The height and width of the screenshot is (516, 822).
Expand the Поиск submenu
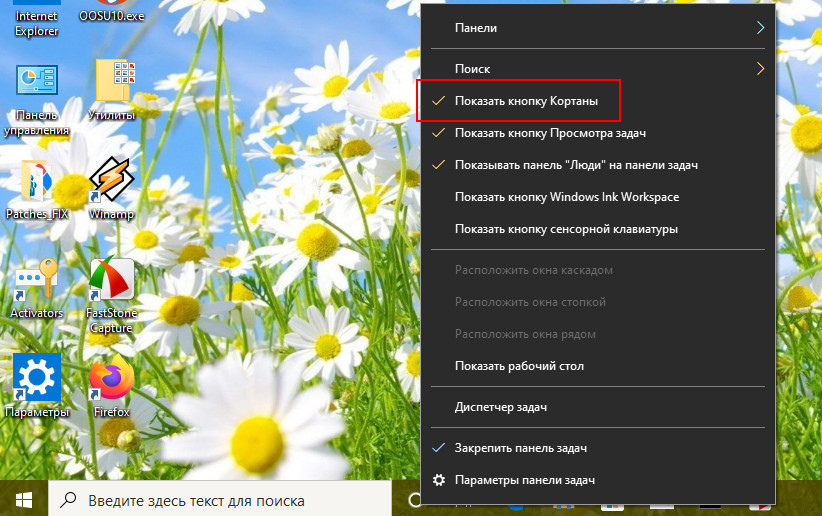[598, 69]
